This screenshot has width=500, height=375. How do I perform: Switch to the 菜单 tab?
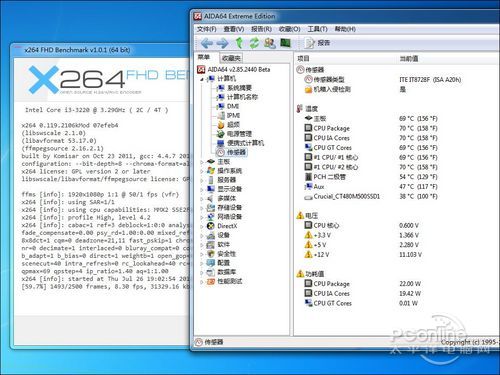tap(204, 57)
